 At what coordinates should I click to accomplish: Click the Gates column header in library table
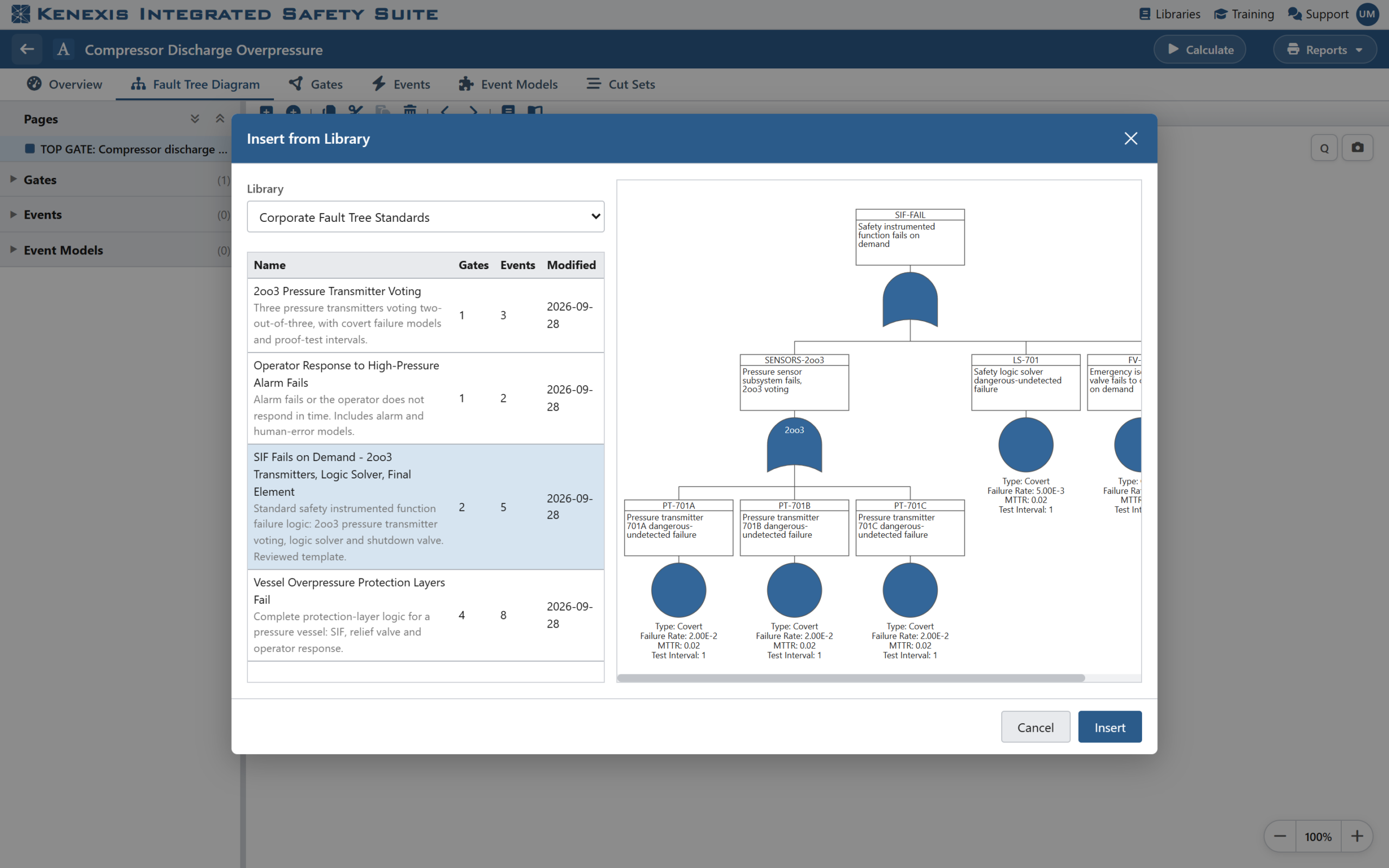coord(473,265)
